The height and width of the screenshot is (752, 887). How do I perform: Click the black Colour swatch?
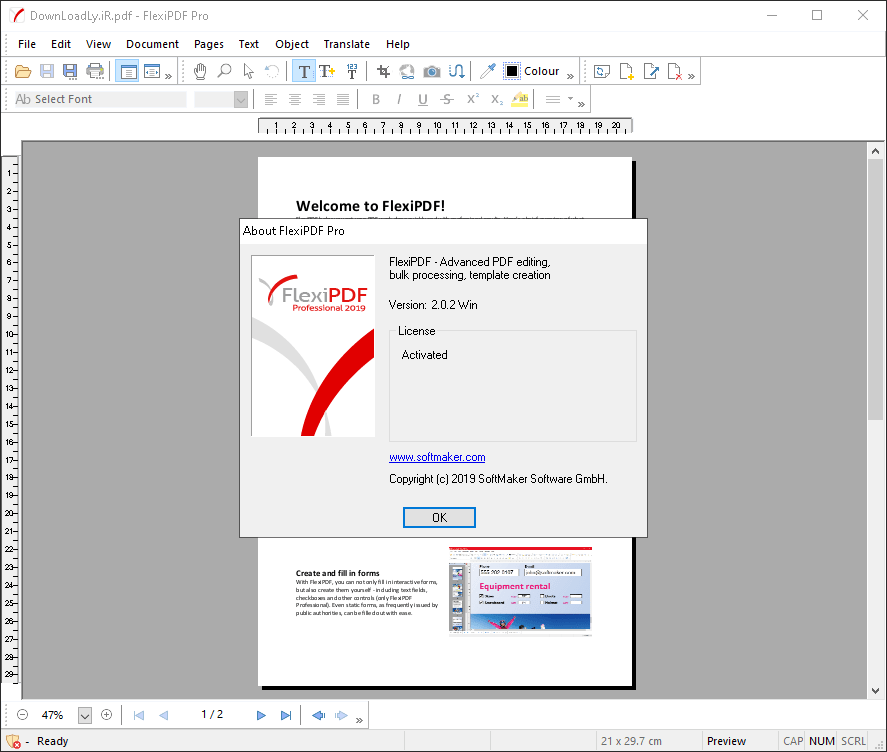(x=511, y=71)
